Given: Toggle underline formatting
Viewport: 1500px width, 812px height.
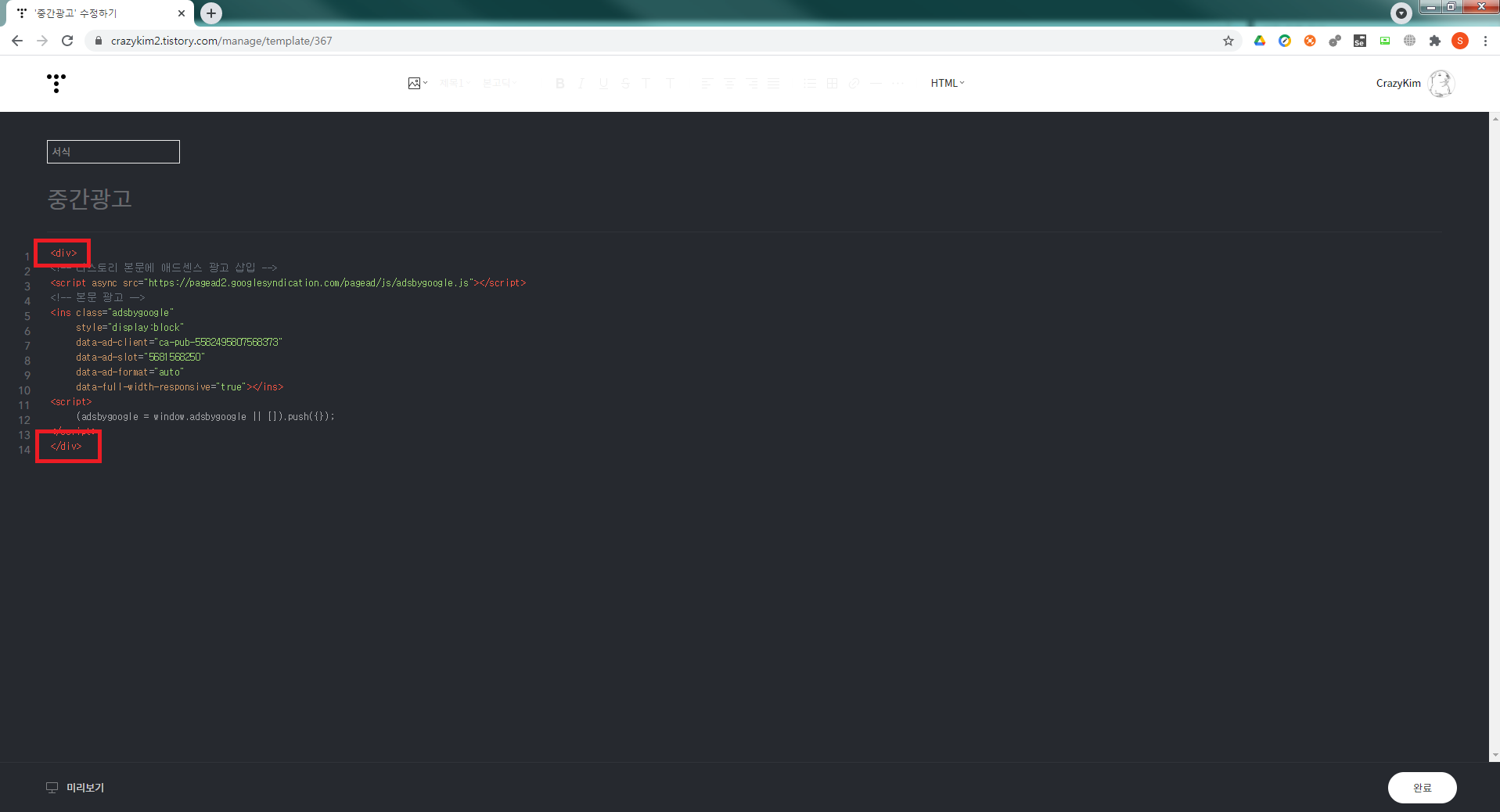Looking at the screenshot, I should coord(603,83).
